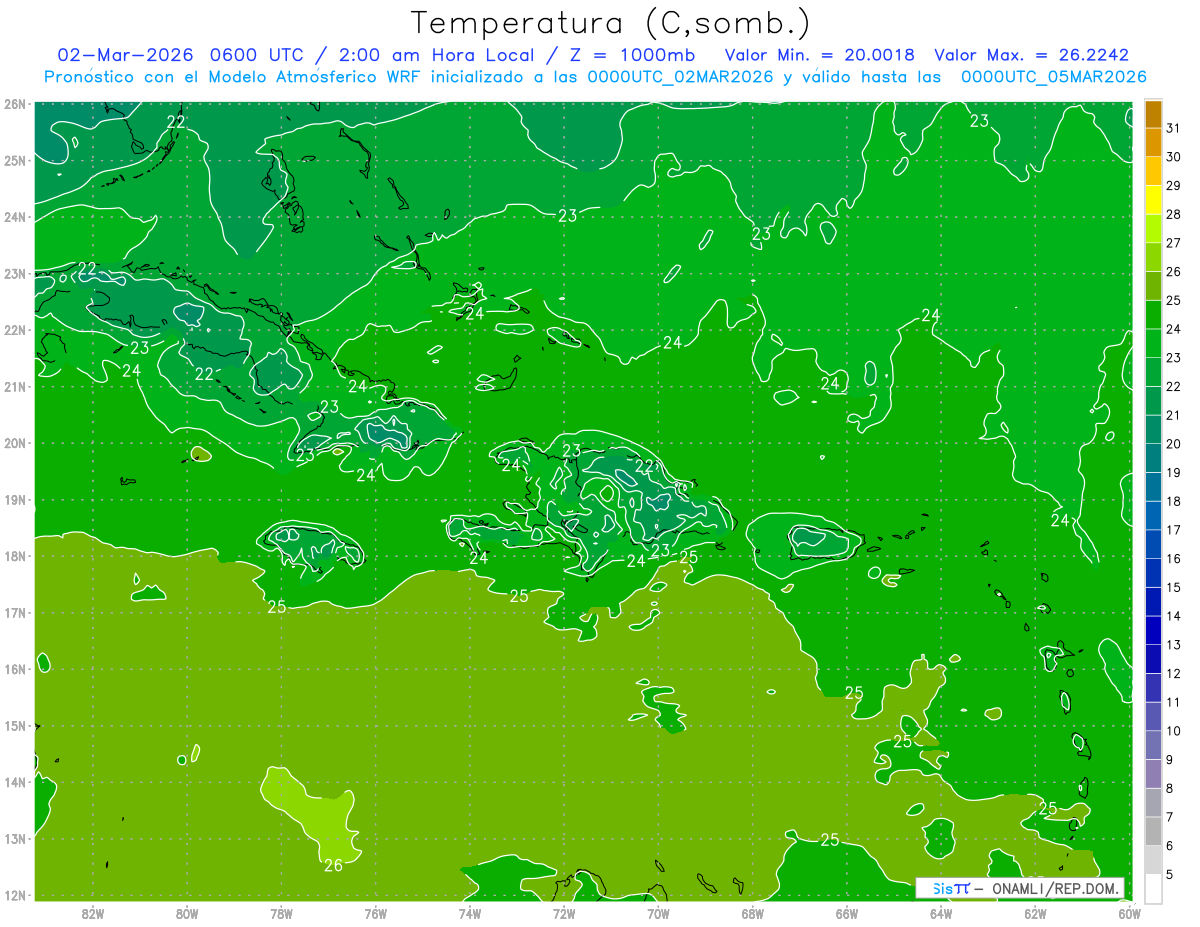Click the "21" color scale label
Viewport: 1200px width, 927px height.
tap(1173, 415)
